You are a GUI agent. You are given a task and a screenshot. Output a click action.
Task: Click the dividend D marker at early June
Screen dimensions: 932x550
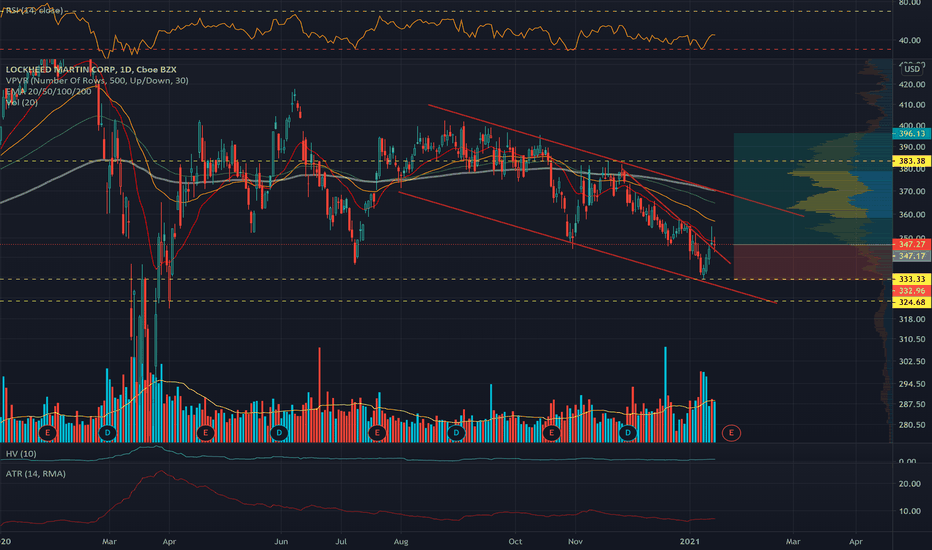coord(279,432)
